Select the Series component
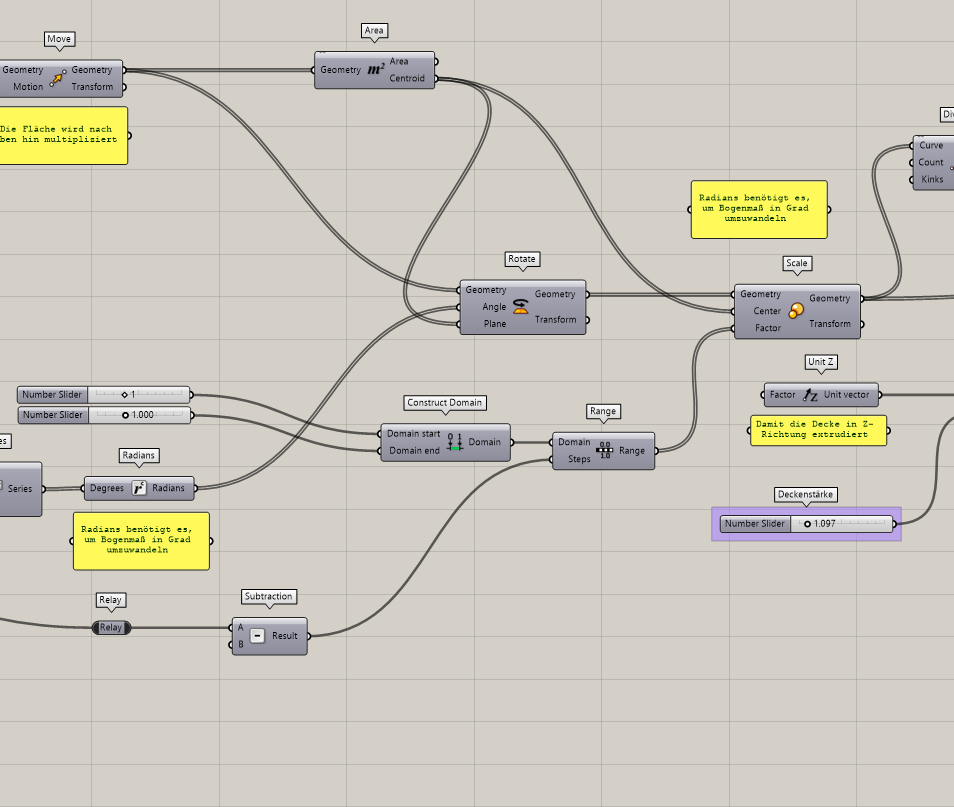The height and width of the screenshot is (807, 954). [x=20, y=489]
